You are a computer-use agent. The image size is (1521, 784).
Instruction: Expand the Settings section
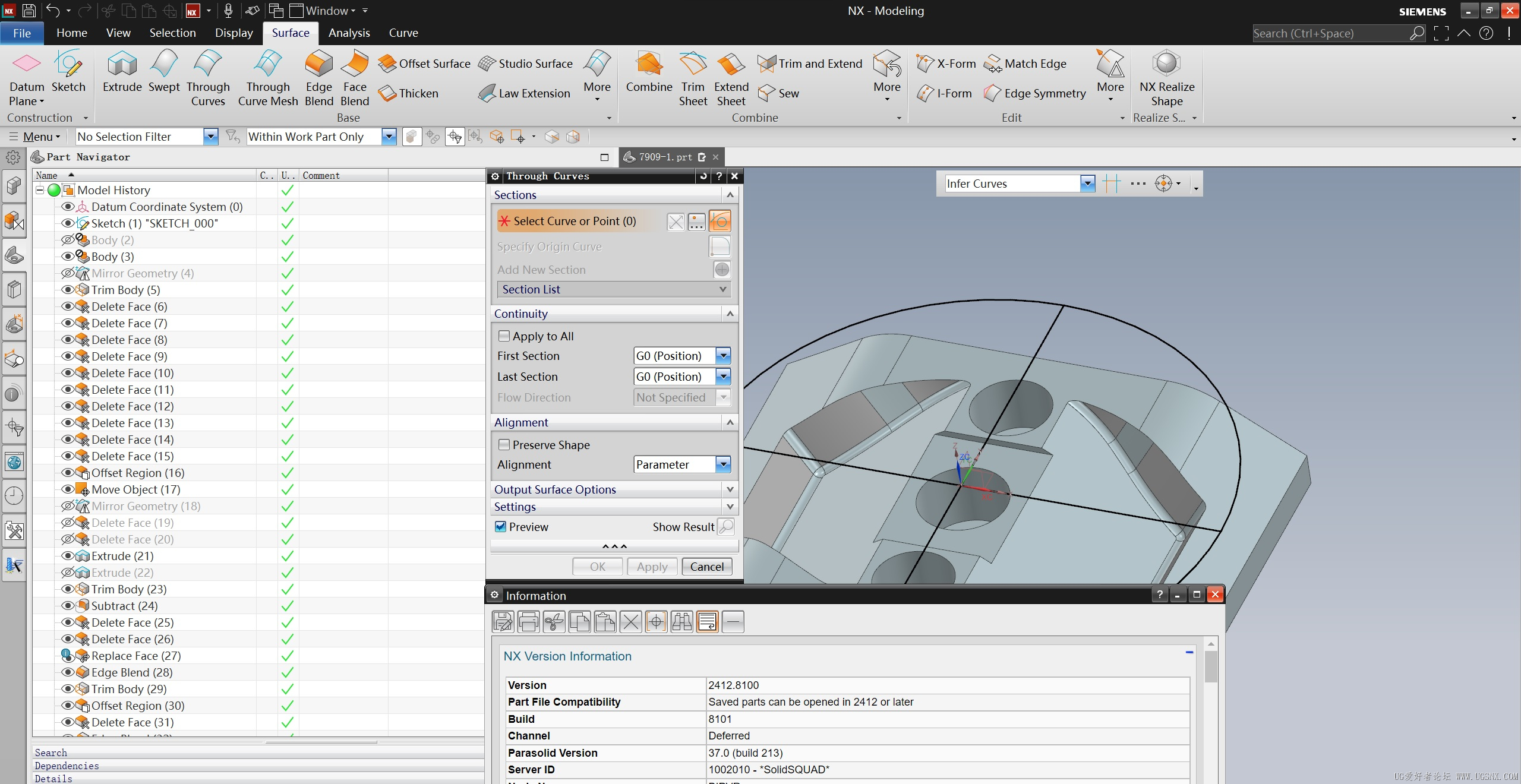tap(614, 507)
